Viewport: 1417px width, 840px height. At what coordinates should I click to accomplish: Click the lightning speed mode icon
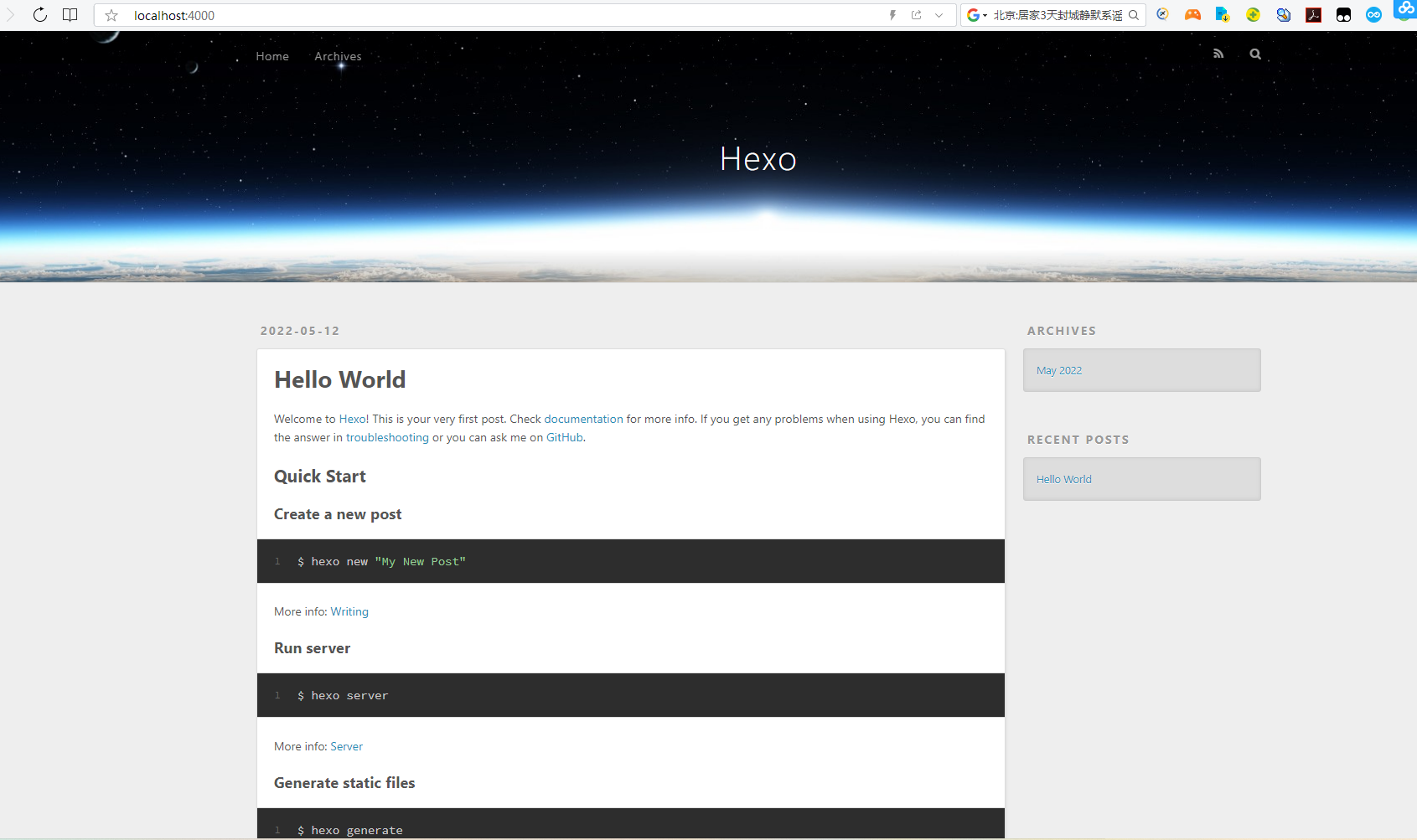coord(892,15)
